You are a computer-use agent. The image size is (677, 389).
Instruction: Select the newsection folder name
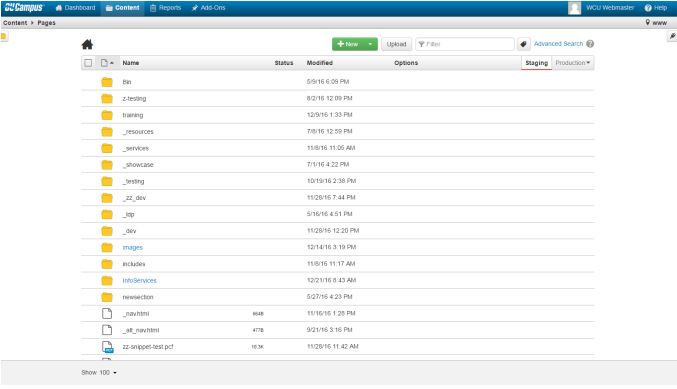(x=138, y=297)
